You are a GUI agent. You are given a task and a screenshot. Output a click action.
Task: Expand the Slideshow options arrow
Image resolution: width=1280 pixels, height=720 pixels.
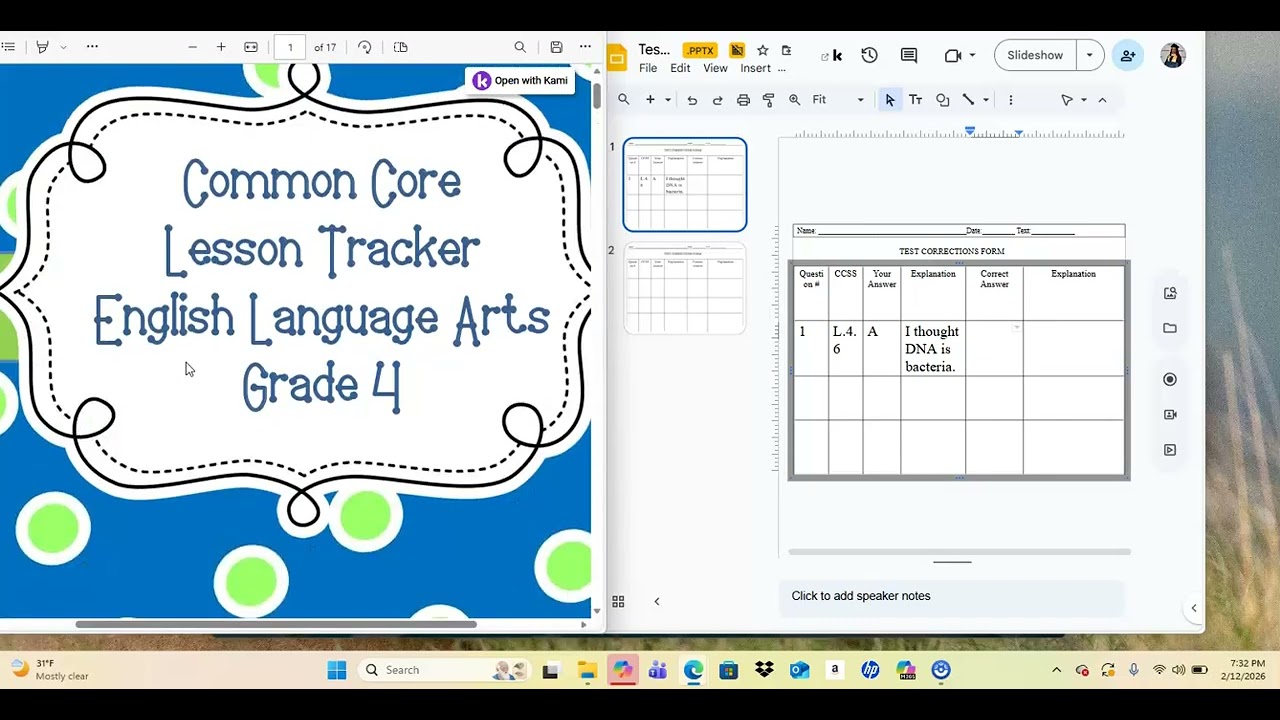(x=1090, y=56)
